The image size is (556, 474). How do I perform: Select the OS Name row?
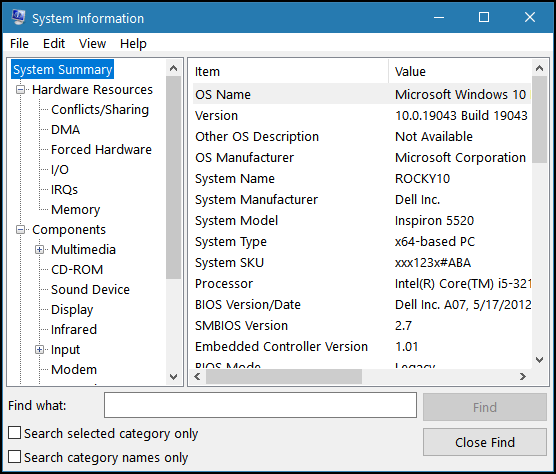click(362, 94)
